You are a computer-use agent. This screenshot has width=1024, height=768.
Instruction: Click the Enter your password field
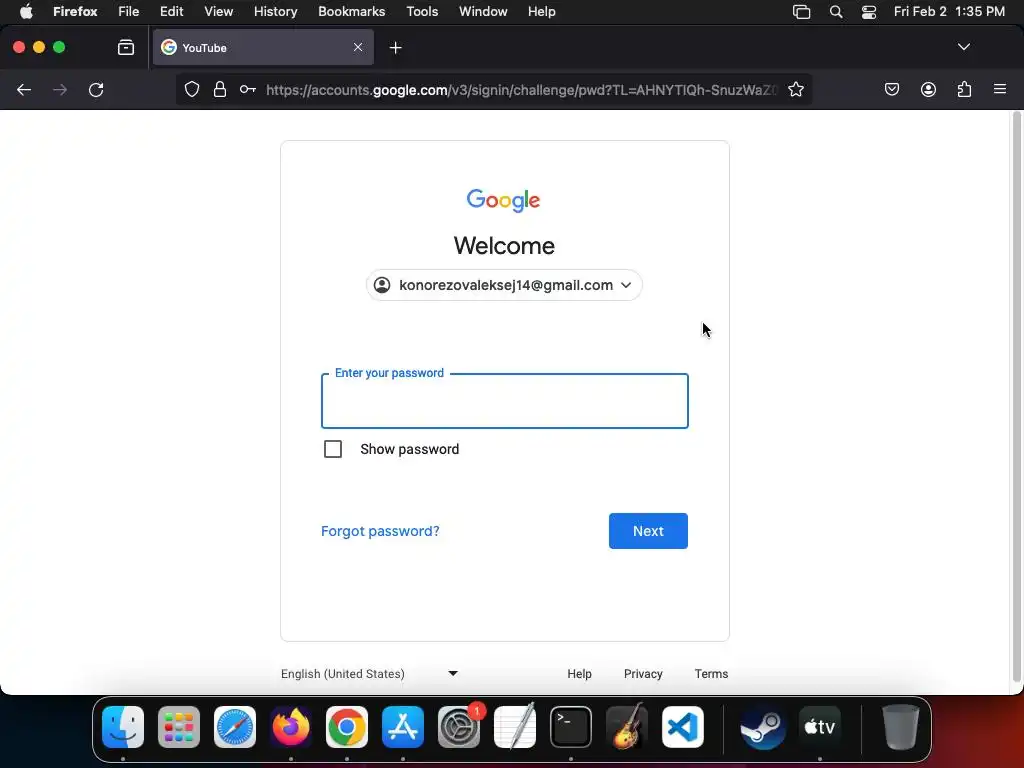point(504,401)
